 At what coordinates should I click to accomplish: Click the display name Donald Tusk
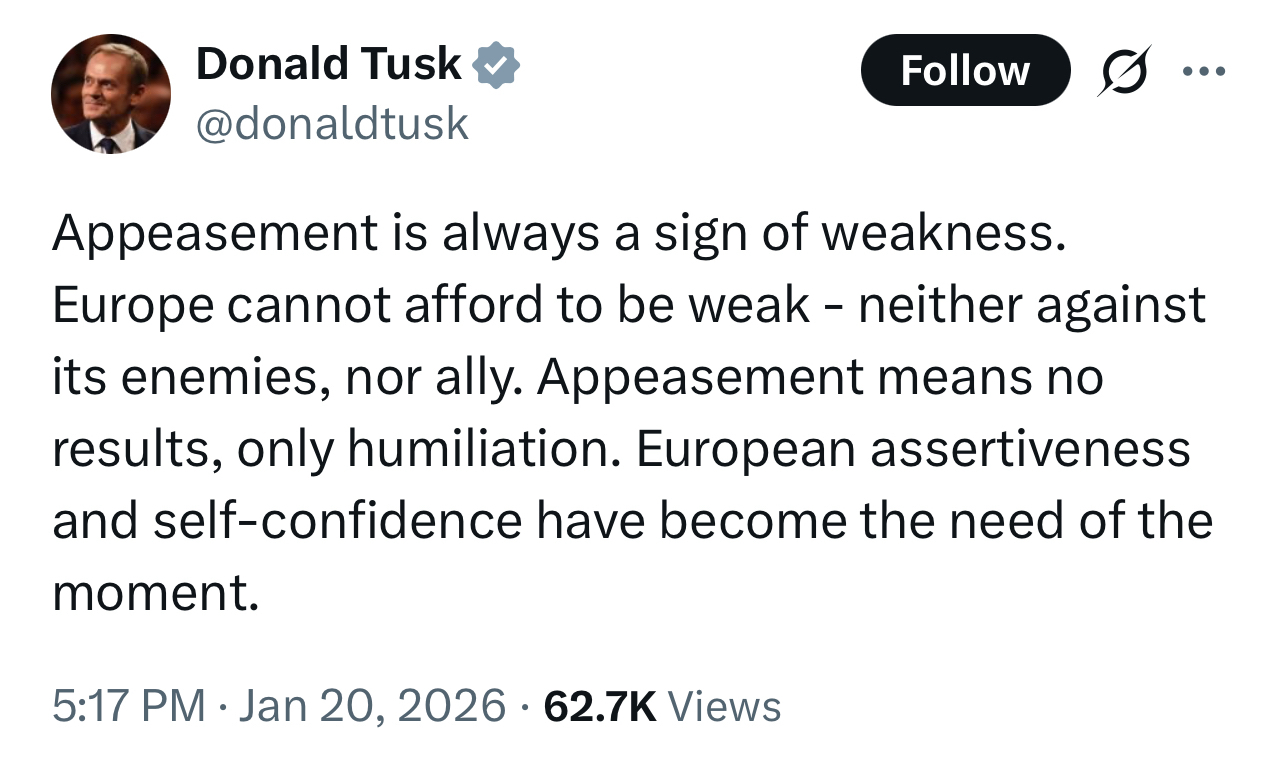pos(328,65)
